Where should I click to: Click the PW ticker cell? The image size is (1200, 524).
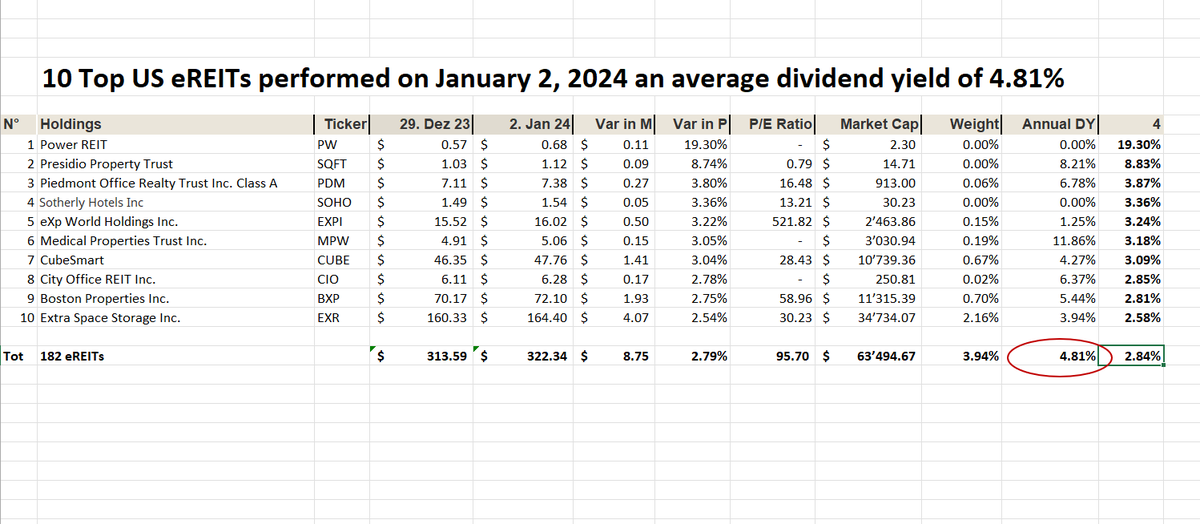click(x=342, y=144)
